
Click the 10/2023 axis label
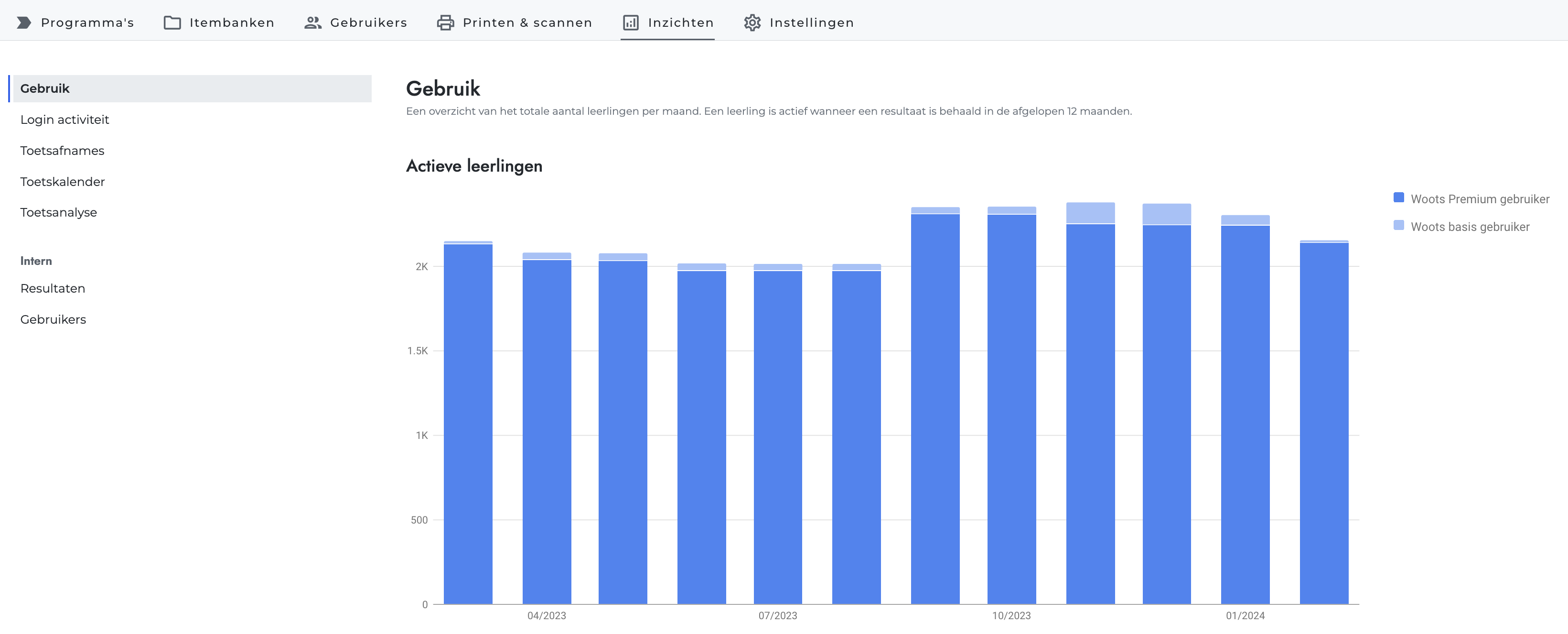pos(1012,616)
